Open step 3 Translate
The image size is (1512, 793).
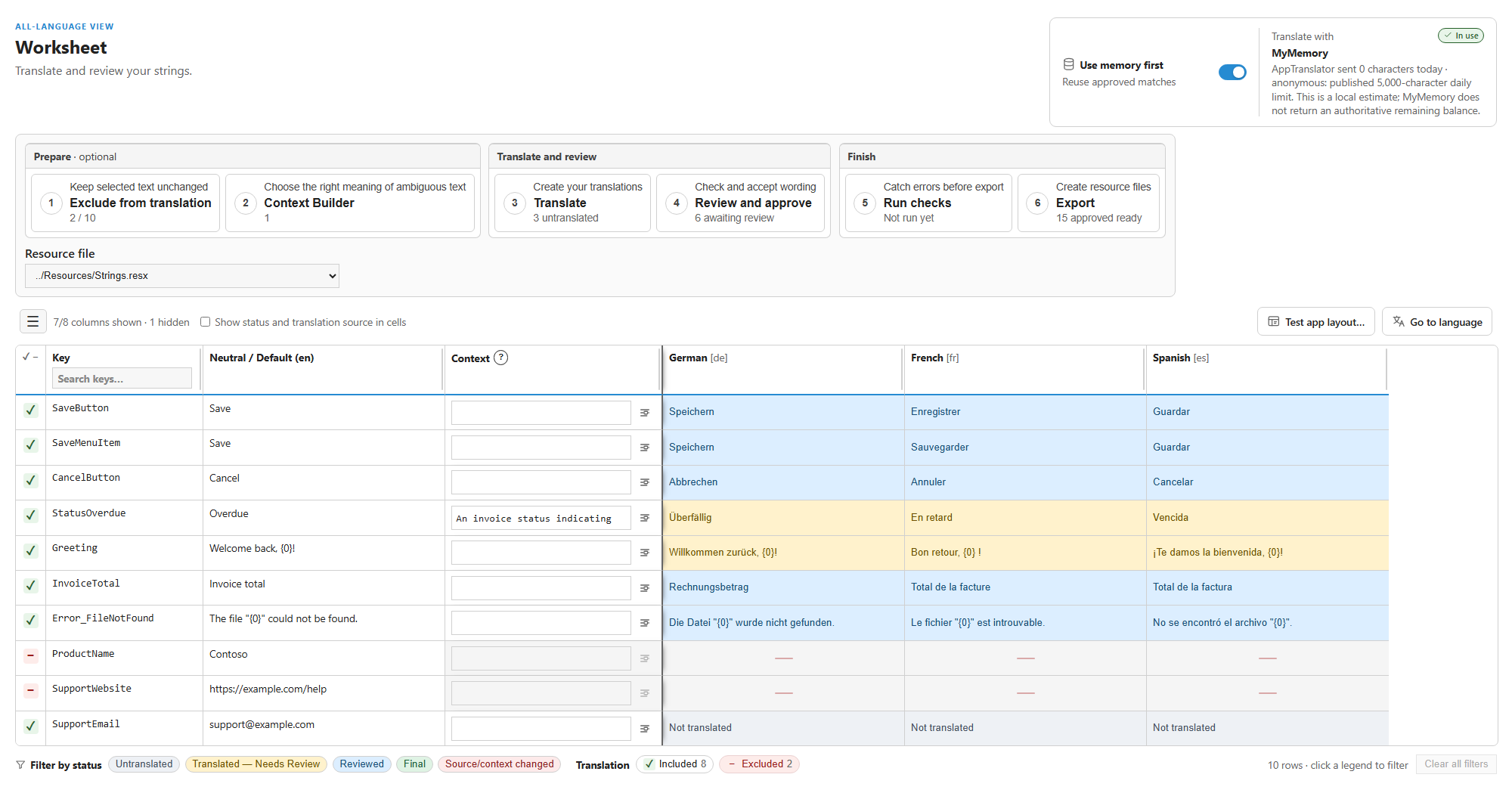tap(572, 203)
